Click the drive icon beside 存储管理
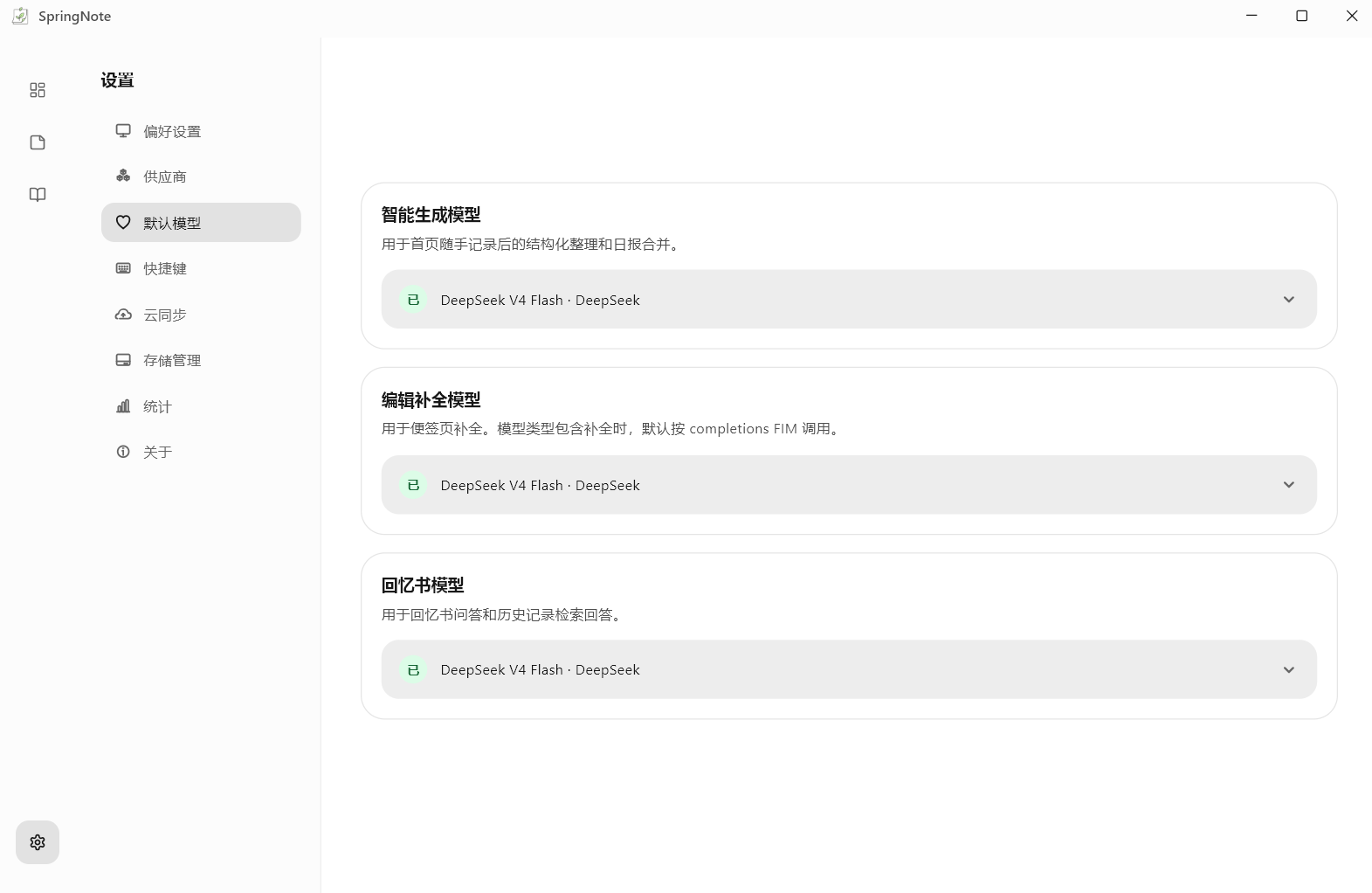 pos(123,360)
